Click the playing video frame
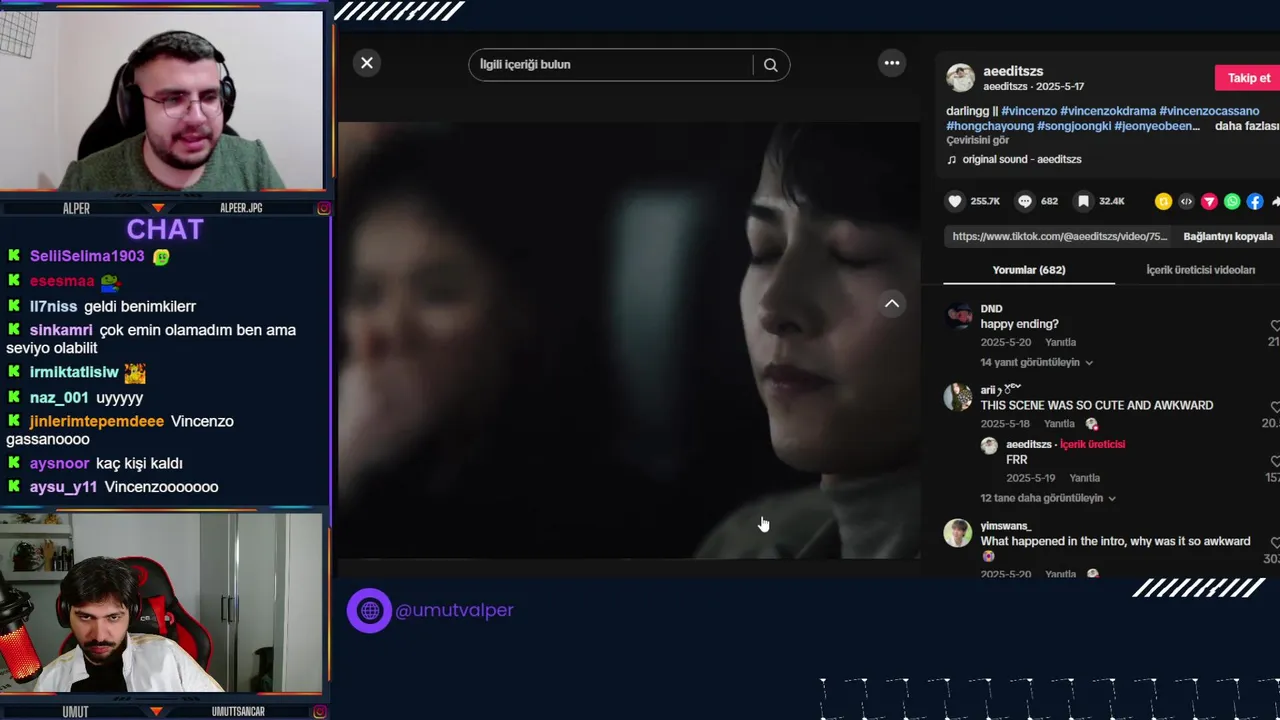This screenshot has height=720, width=1280. click(x=629, y=340)
